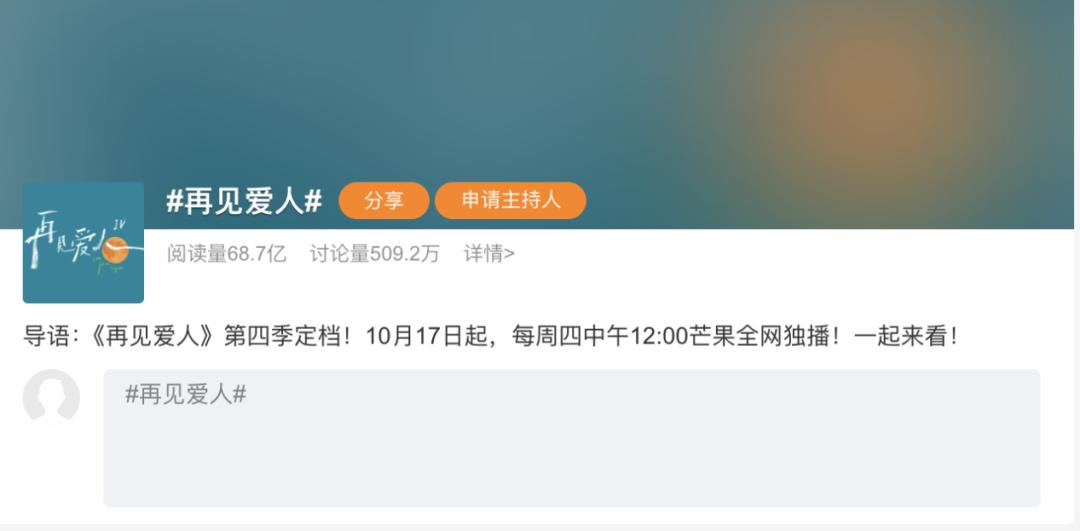
Task: Click the 导语 introduction text line
Action: pyautogui.click(x=490, y=337)
